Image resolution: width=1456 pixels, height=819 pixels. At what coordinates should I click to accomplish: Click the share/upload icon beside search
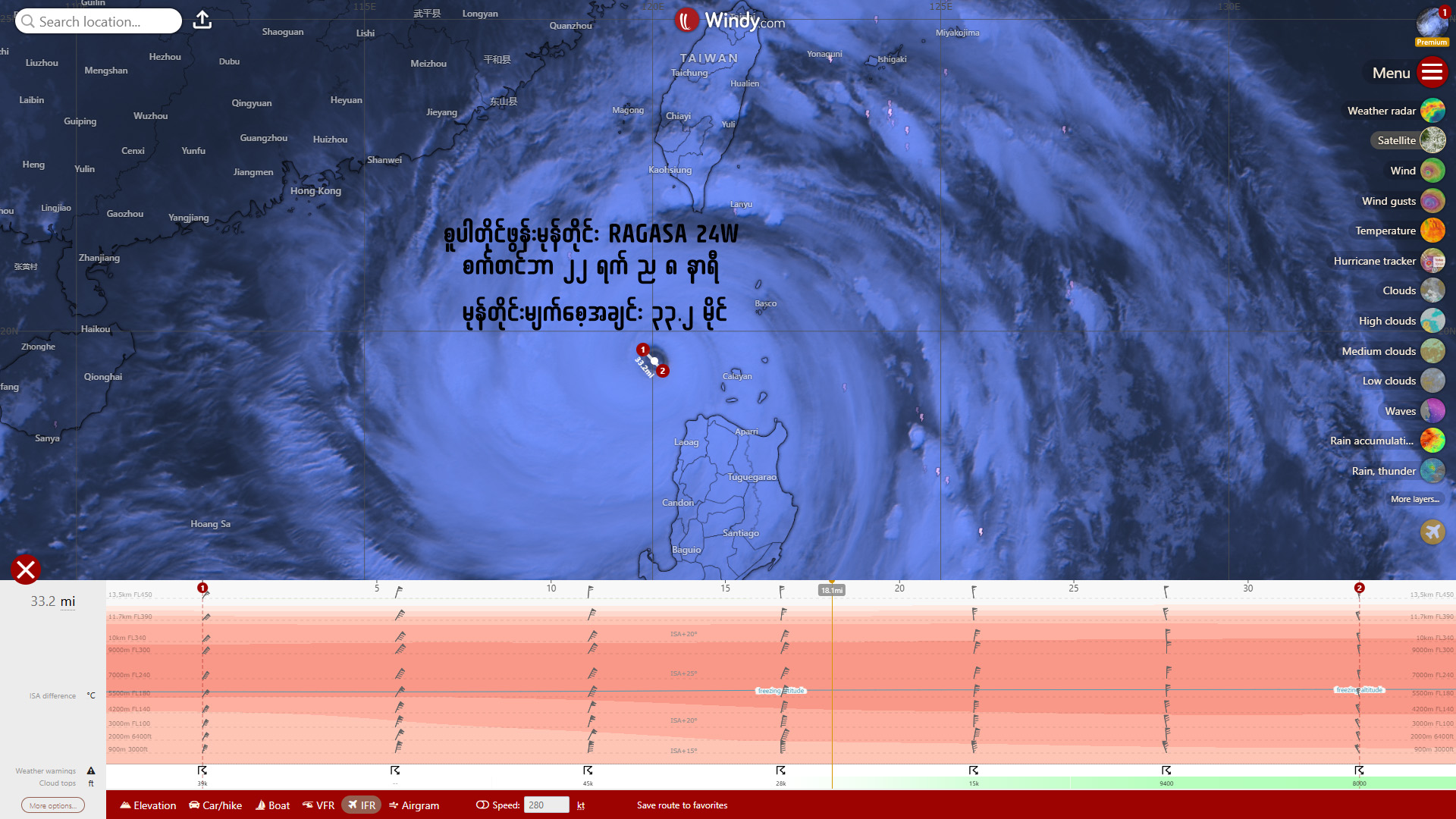coord(202,20)
